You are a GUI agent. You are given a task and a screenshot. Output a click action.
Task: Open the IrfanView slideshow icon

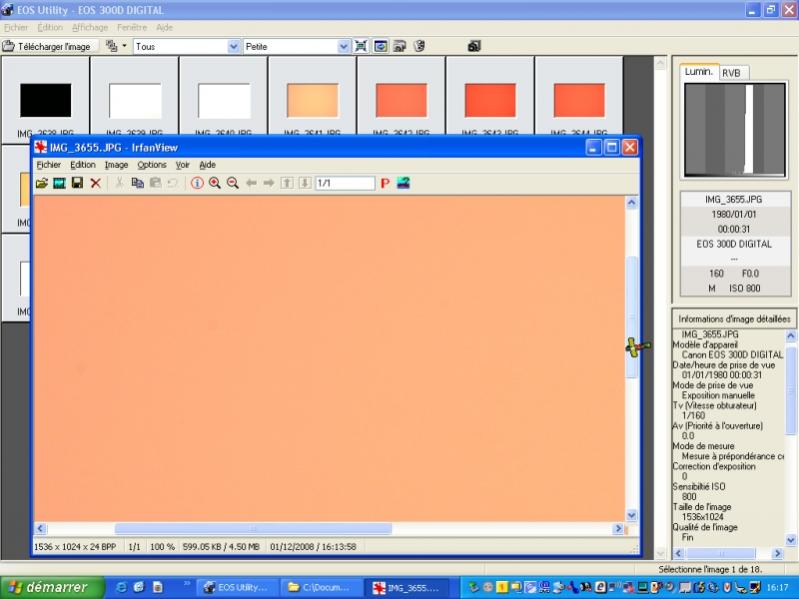(60, 183)
